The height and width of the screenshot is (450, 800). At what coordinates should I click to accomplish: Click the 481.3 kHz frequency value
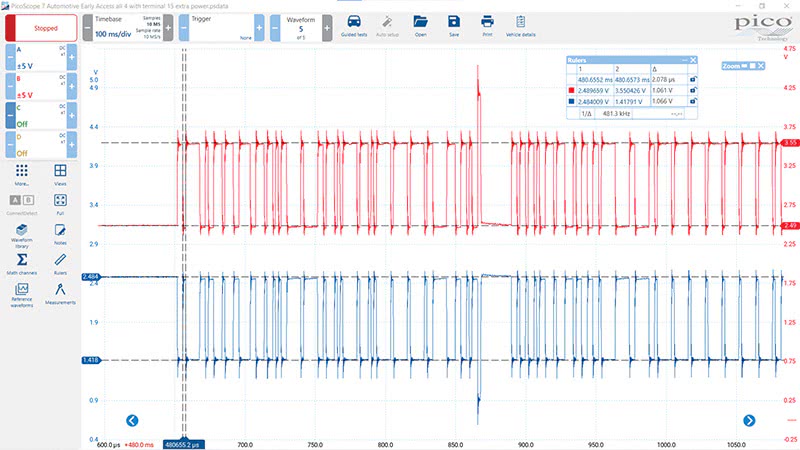[x=616, y=114]
